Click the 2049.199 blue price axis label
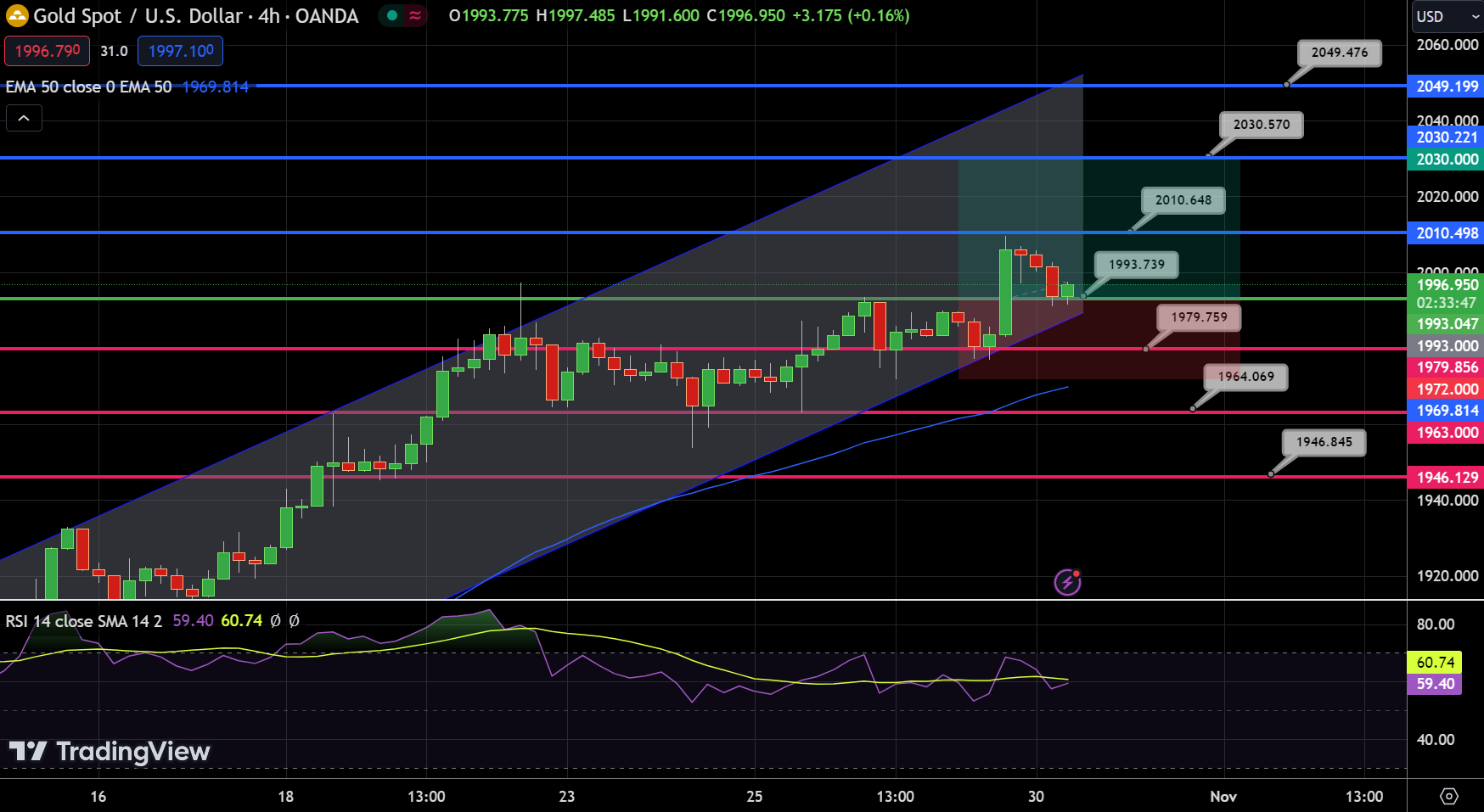1484x812 pixels. [1447, 86]
